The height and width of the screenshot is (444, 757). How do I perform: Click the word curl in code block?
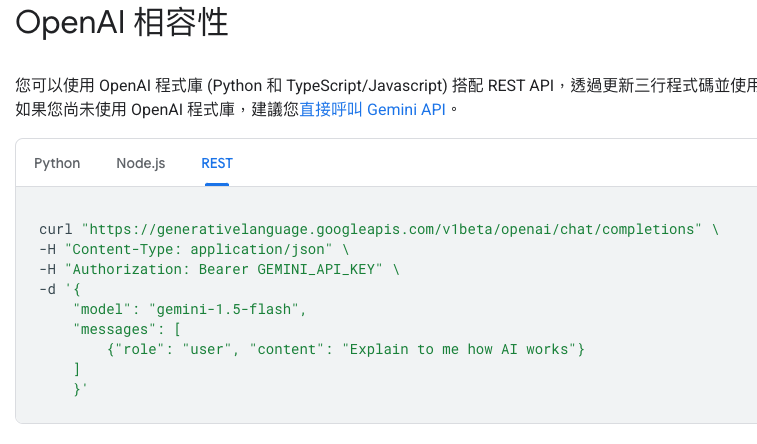click(x=56, y=229)
